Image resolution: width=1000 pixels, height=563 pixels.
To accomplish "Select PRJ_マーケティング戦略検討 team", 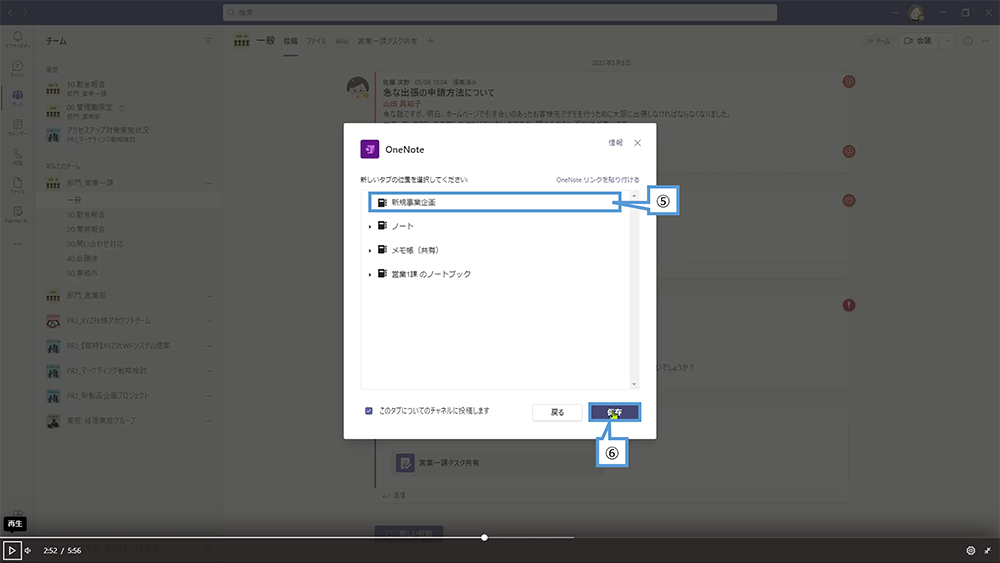I will coord(107,370).
